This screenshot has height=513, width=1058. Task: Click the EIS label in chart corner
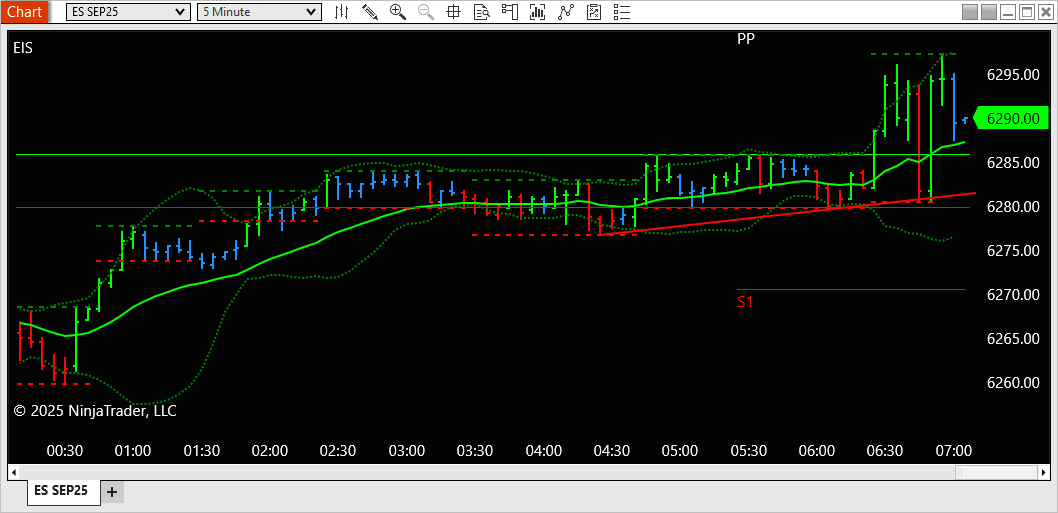(x=23, y=48)
